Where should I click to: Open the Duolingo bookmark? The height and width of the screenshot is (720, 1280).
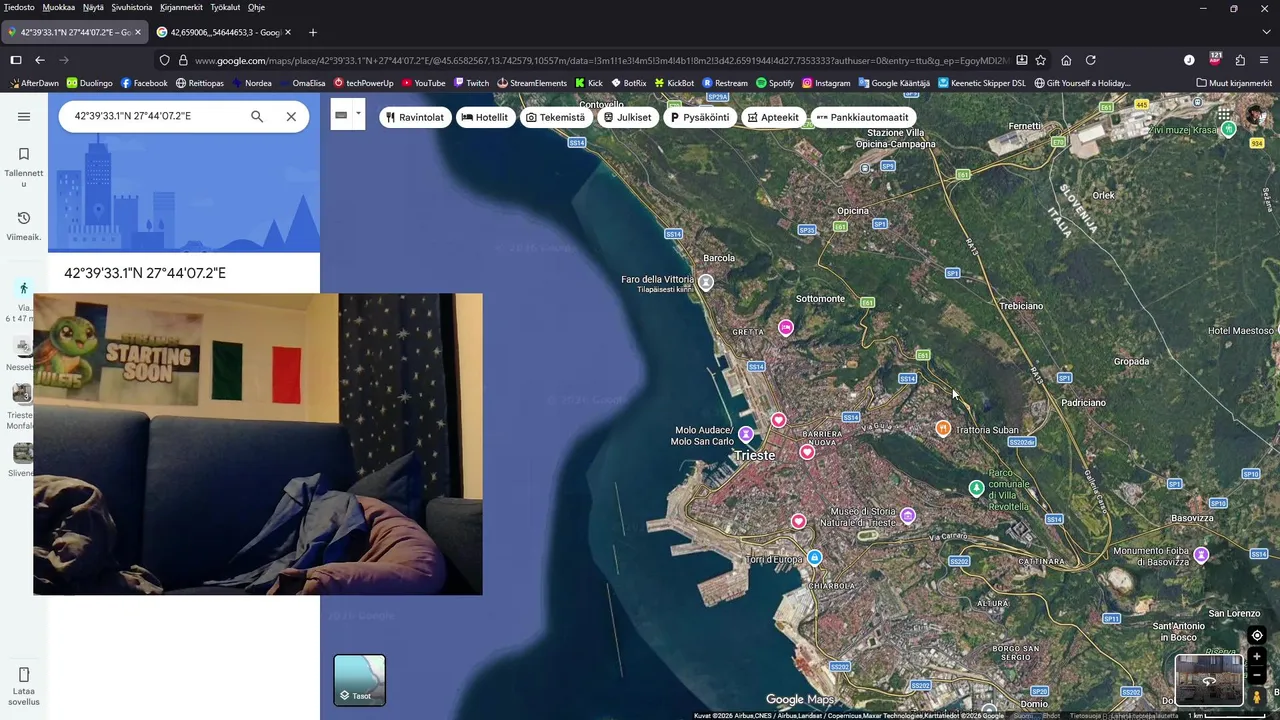coord(89,83)
